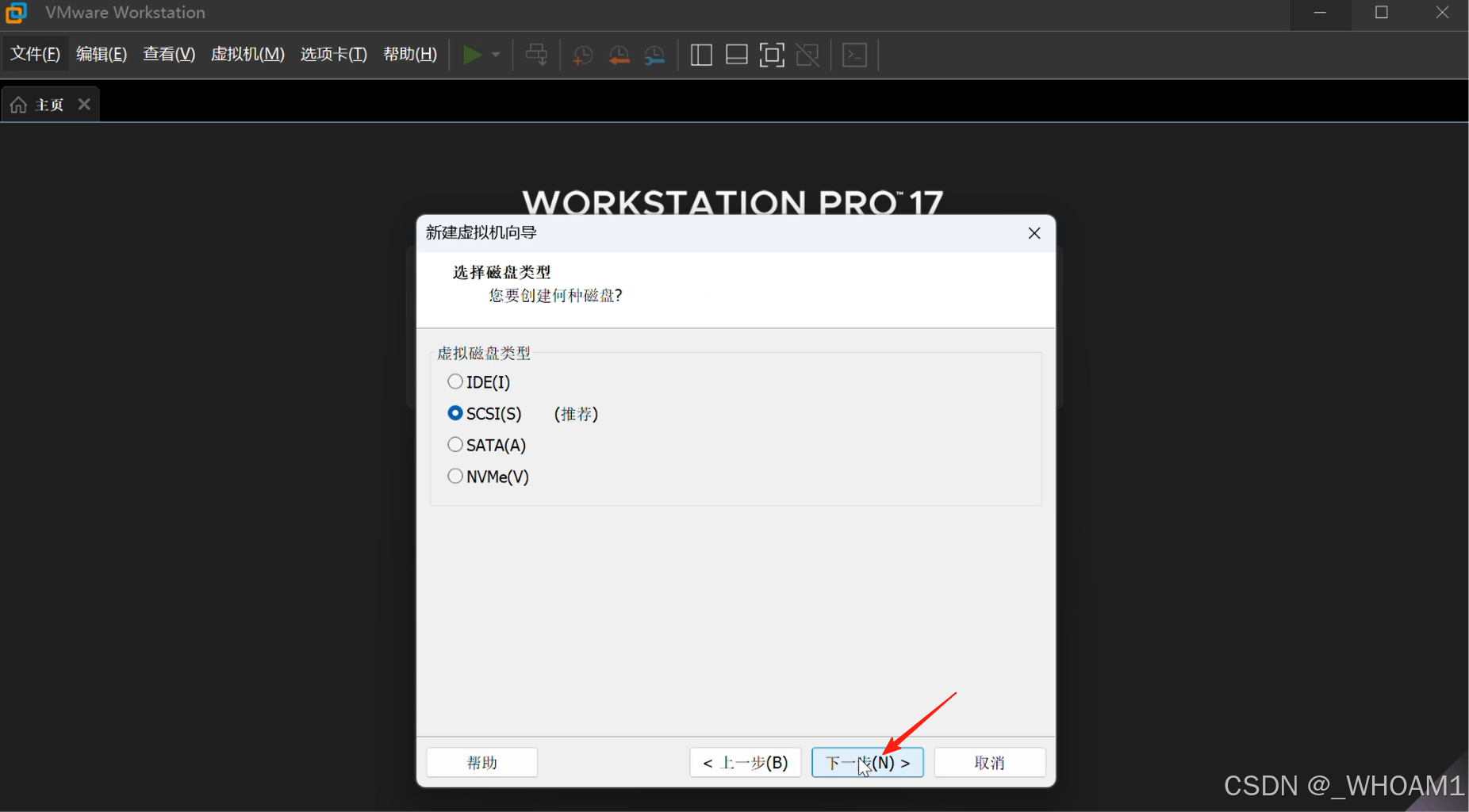This screenshot has height=812, width=1469.
Task: Open the snapshot manager icon
Action: [x=654, y=56]
